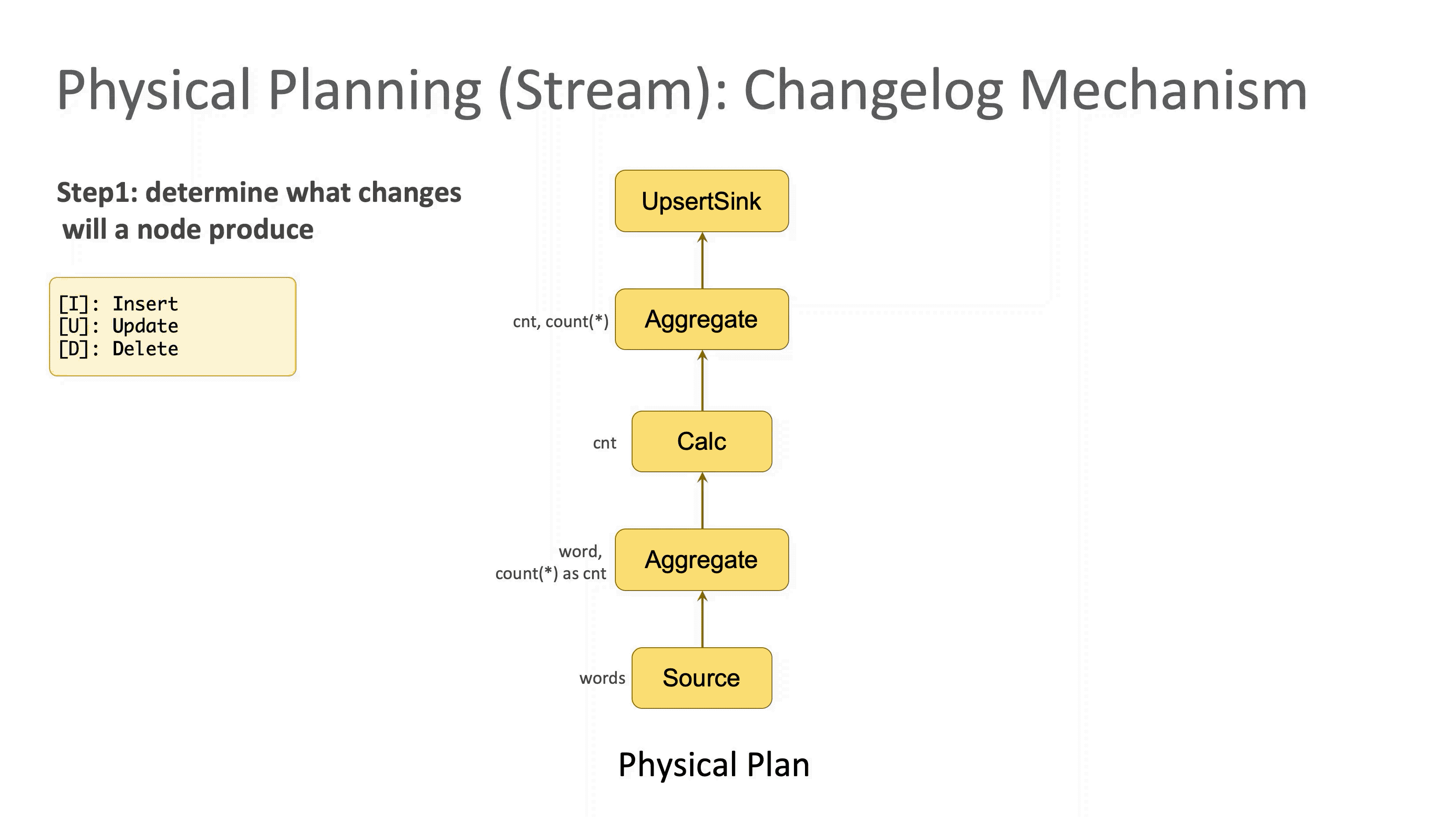The width and height of the screenshot is (1456, 817).
Task: Click the '[I]: Insert' legend line
Action: coord(118,304)
